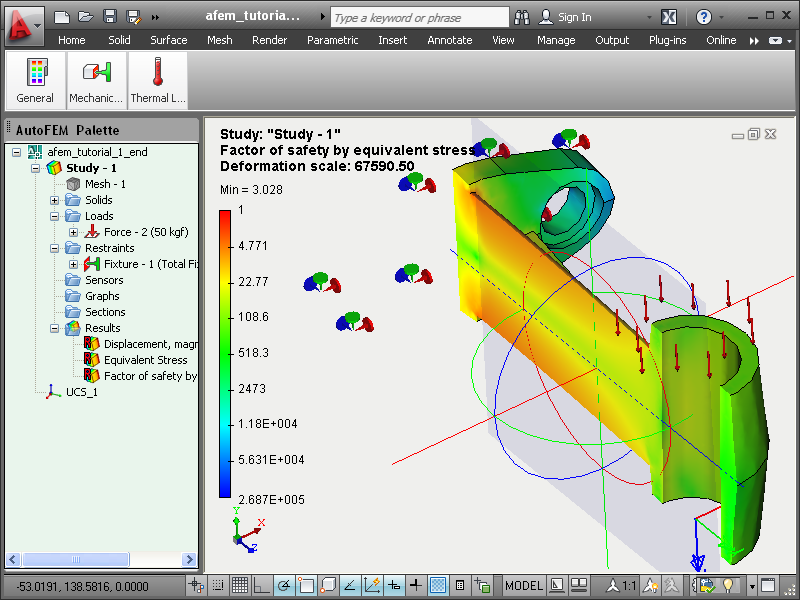Click the Save As icon
This screenshot has width=800, height=600.
134,17
